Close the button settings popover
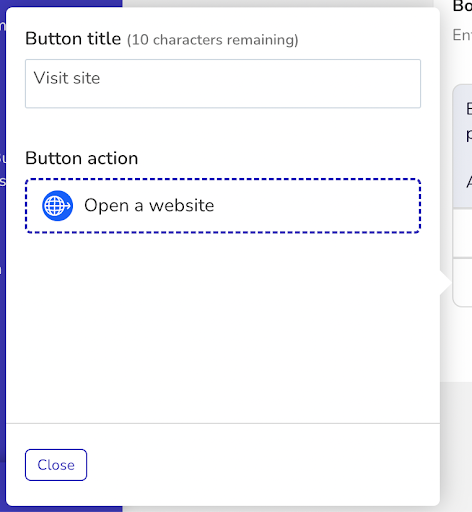Viewport: 472px width, 512px height. click(x=56, y=465)
